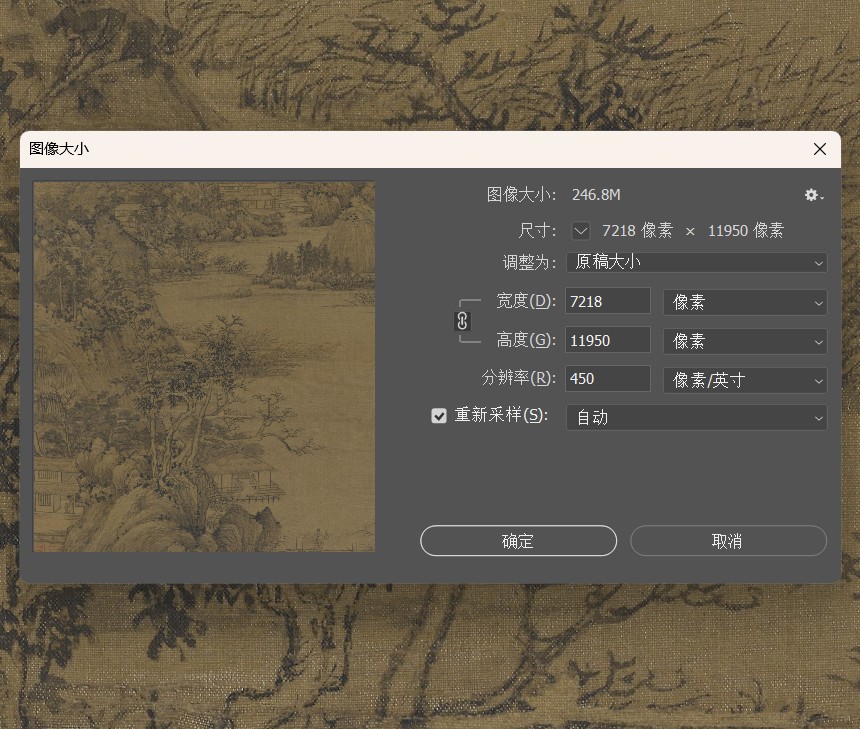
Task: Open the 宽度 unit dropdown showing 像素
Action: [x=745, y=302]
